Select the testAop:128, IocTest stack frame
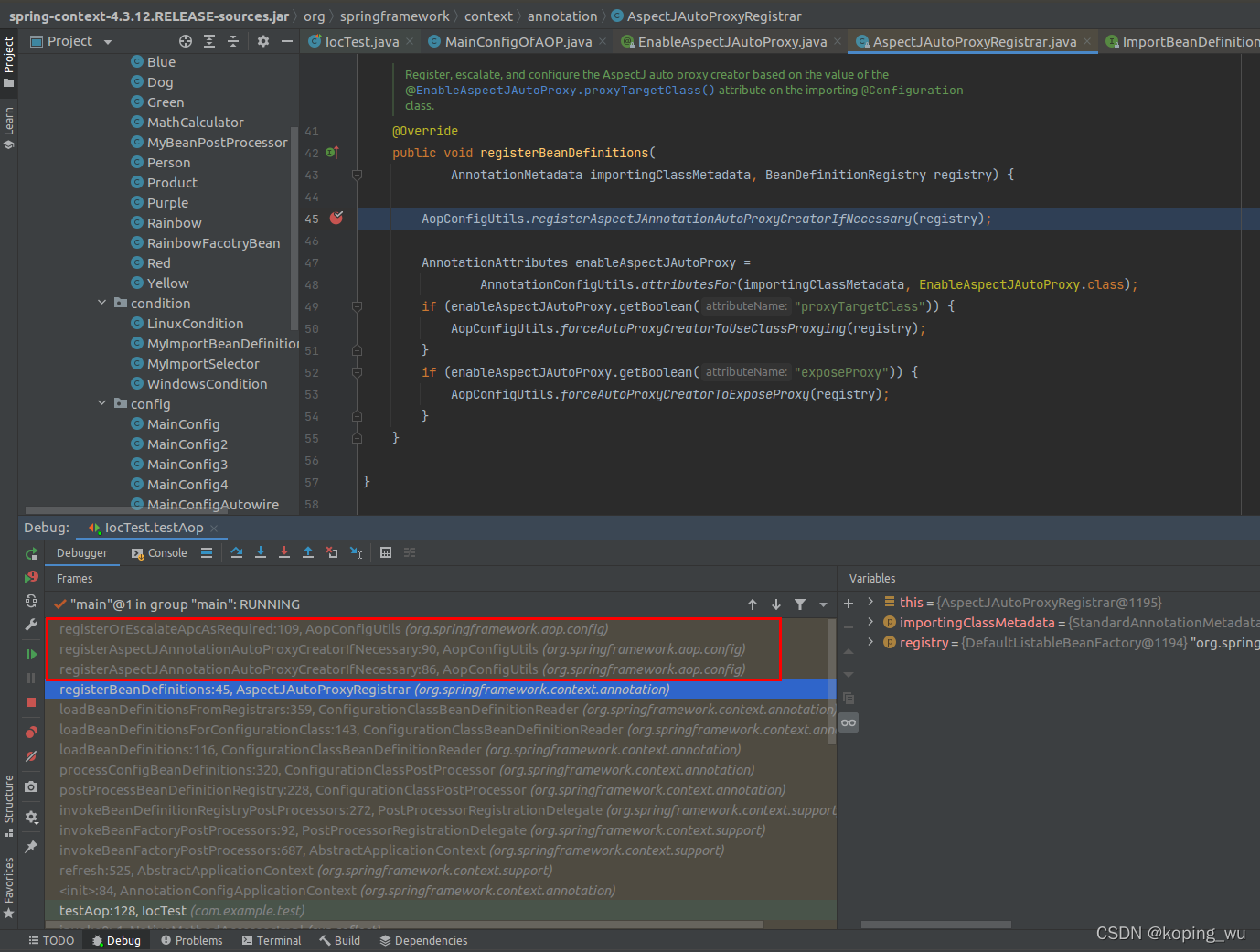 (441, 911)
